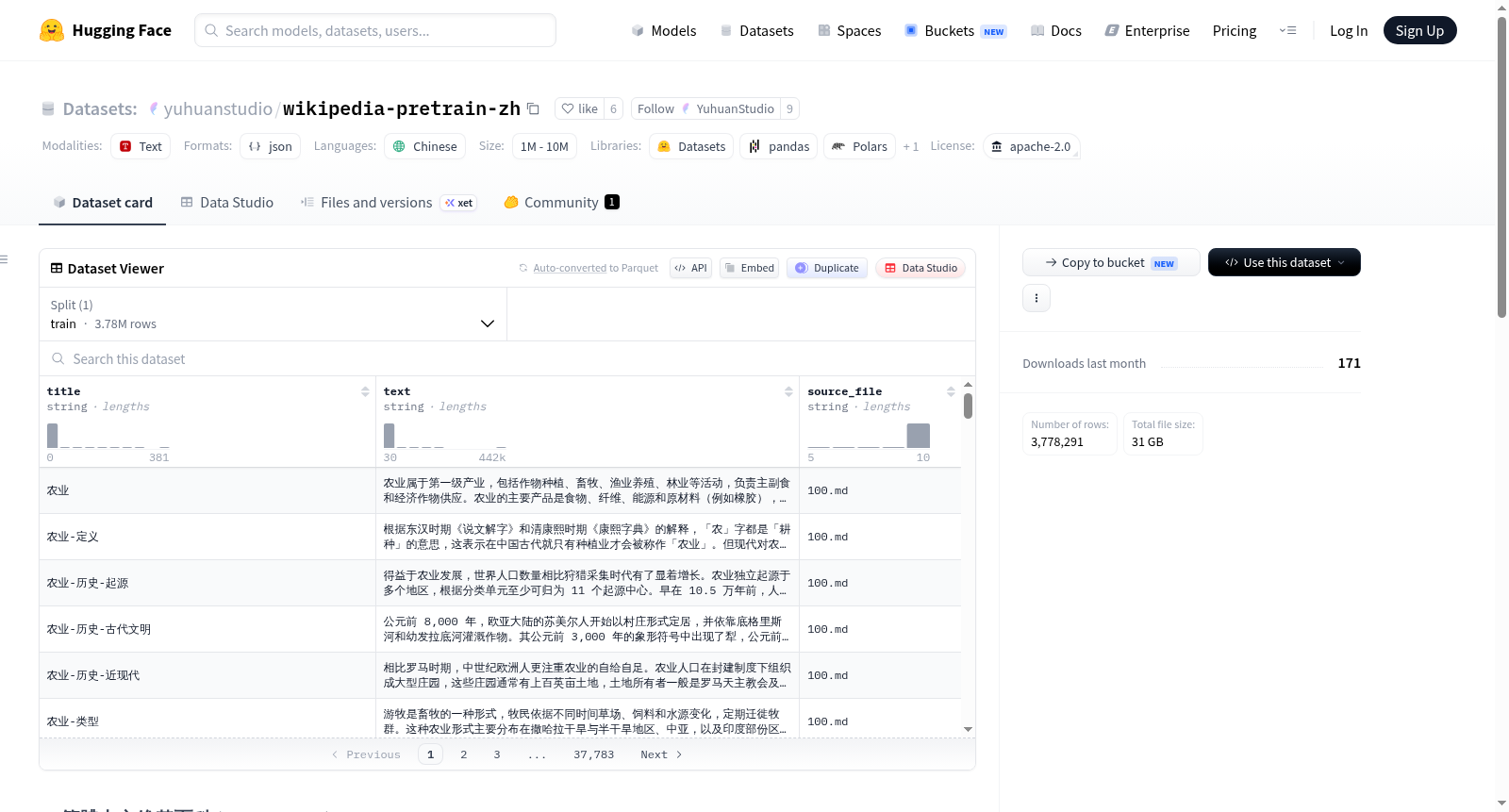Open the three-dot more options menu
This screenshot has width=1509, height=812.
pos(1036,298)
